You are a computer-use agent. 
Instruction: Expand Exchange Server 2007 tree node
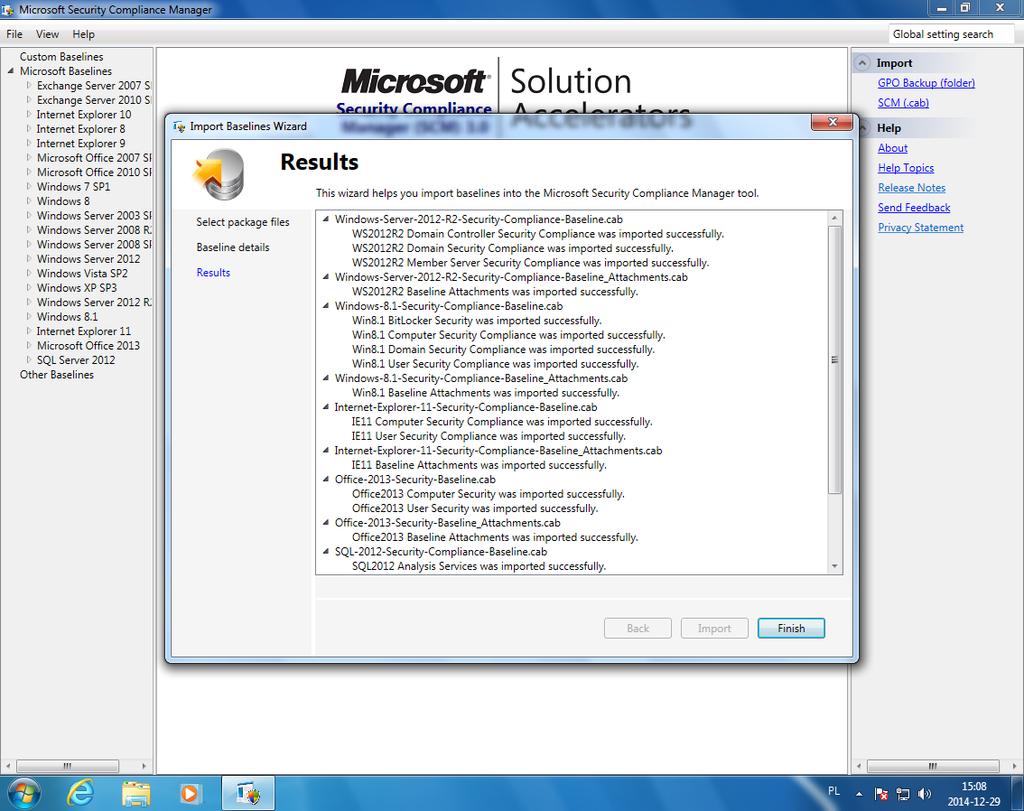[29, 85]
